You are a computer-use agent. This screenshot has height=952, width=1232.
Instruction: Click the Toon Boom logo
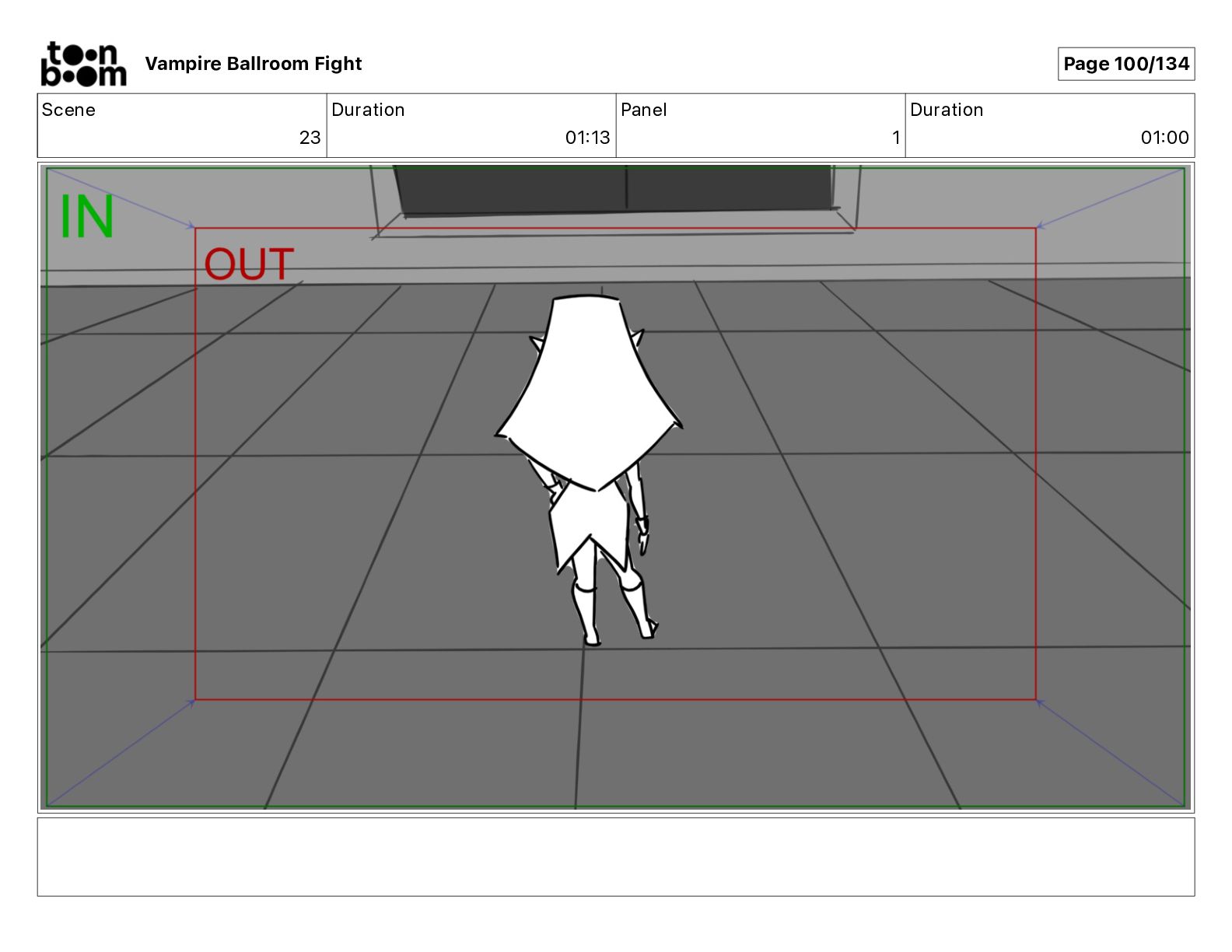coord(83,64)
